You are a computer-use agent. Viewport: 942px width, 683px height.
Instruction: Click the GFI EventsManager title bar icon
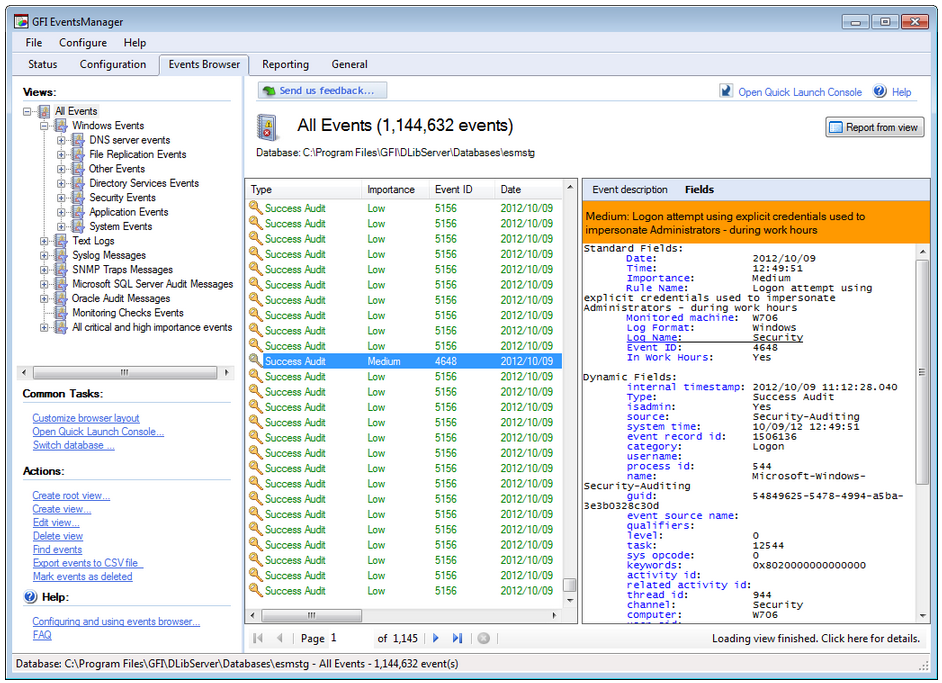coord(22,22)
